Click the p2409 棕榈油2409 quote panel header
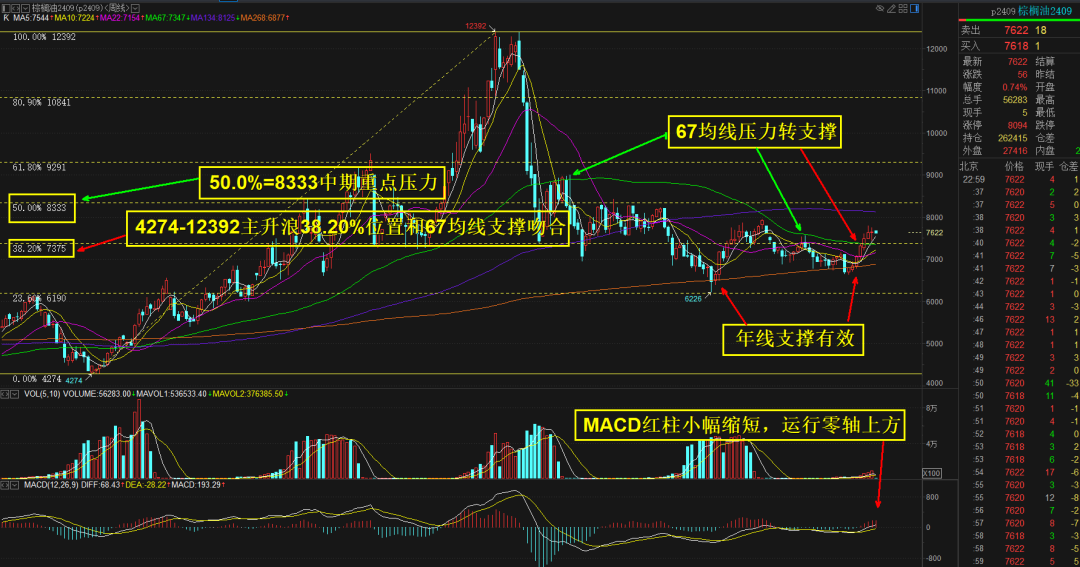The image size is (1080, 567). point(1031,11)
